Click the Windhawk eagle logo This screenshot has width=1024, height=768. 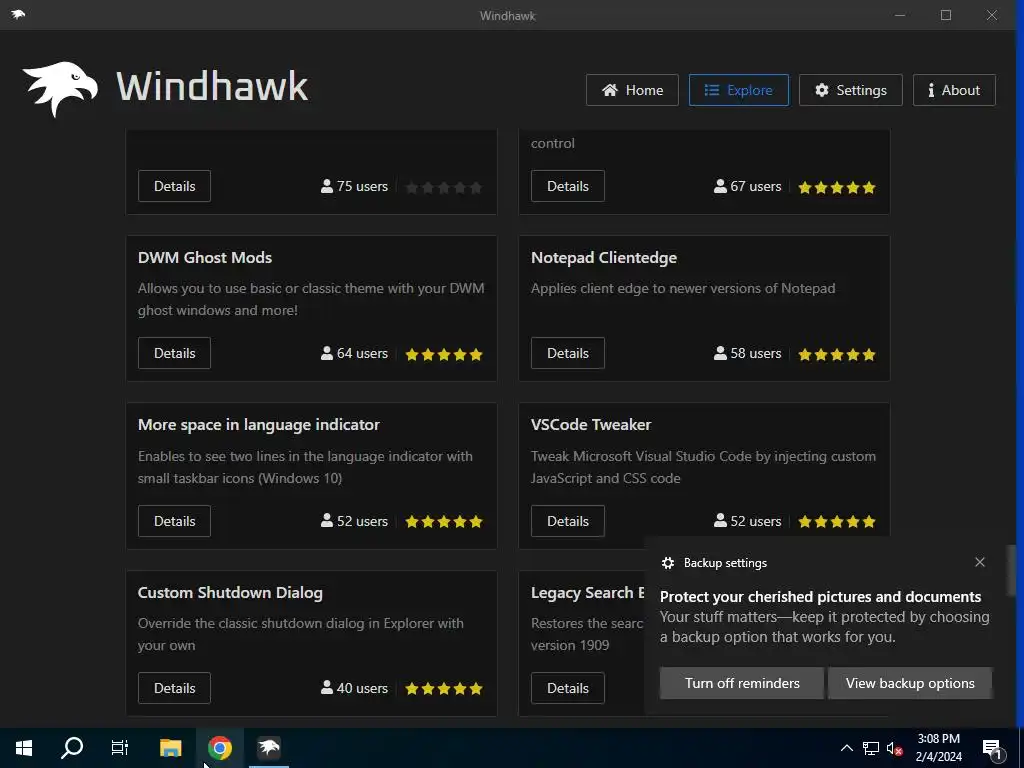(x=60, y=89)
